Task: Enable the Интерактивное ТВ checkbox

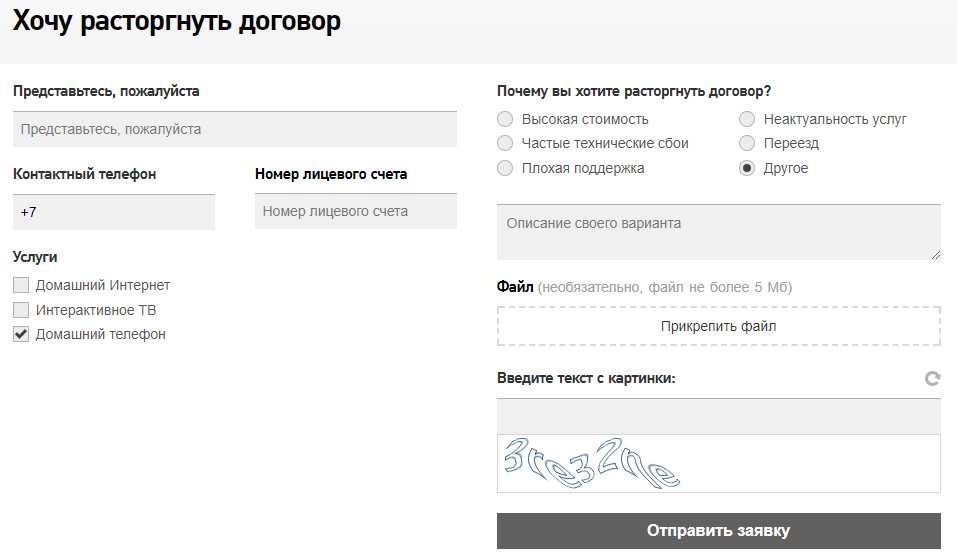Action: click(21, 310)
